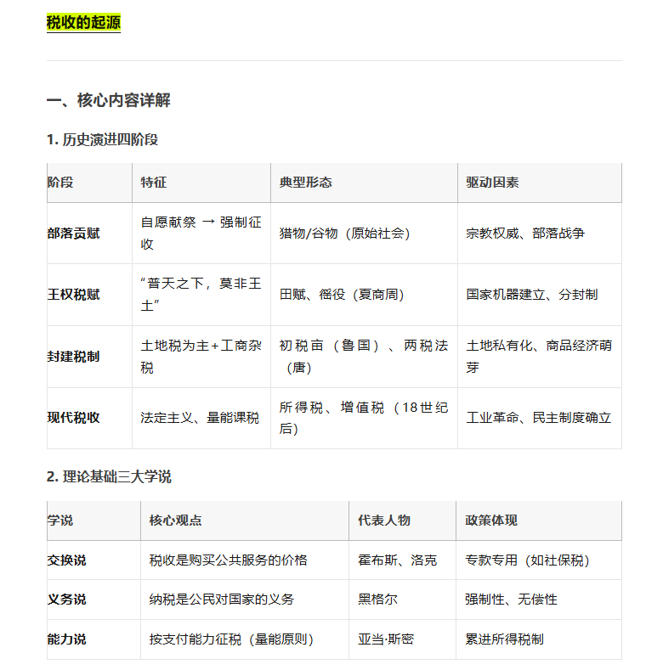
Task: Click the 核心观点 column header
Action: [176, 521]
